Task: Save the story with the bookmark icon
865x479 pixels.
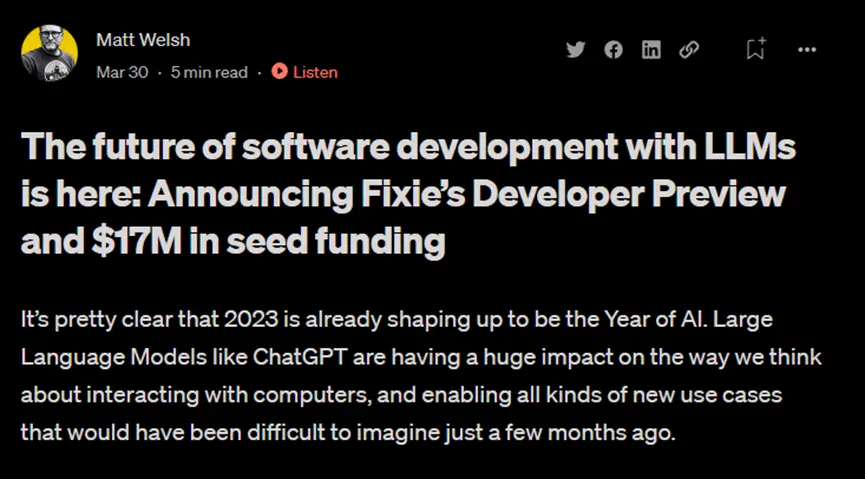Action: point(756,48)
